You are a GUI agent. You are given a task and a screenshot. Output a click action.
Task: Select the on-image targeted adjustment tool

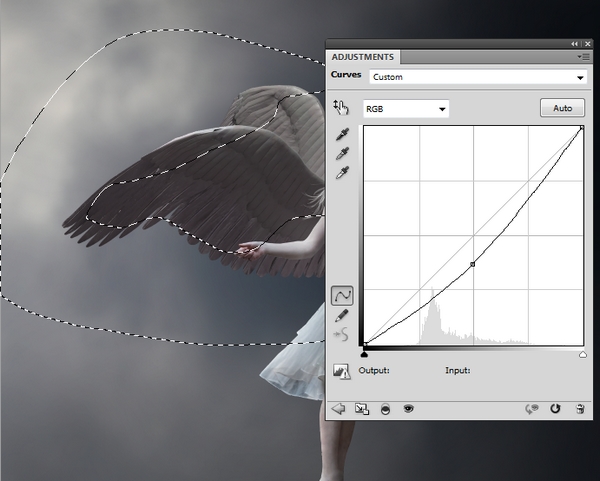point(342,108)
